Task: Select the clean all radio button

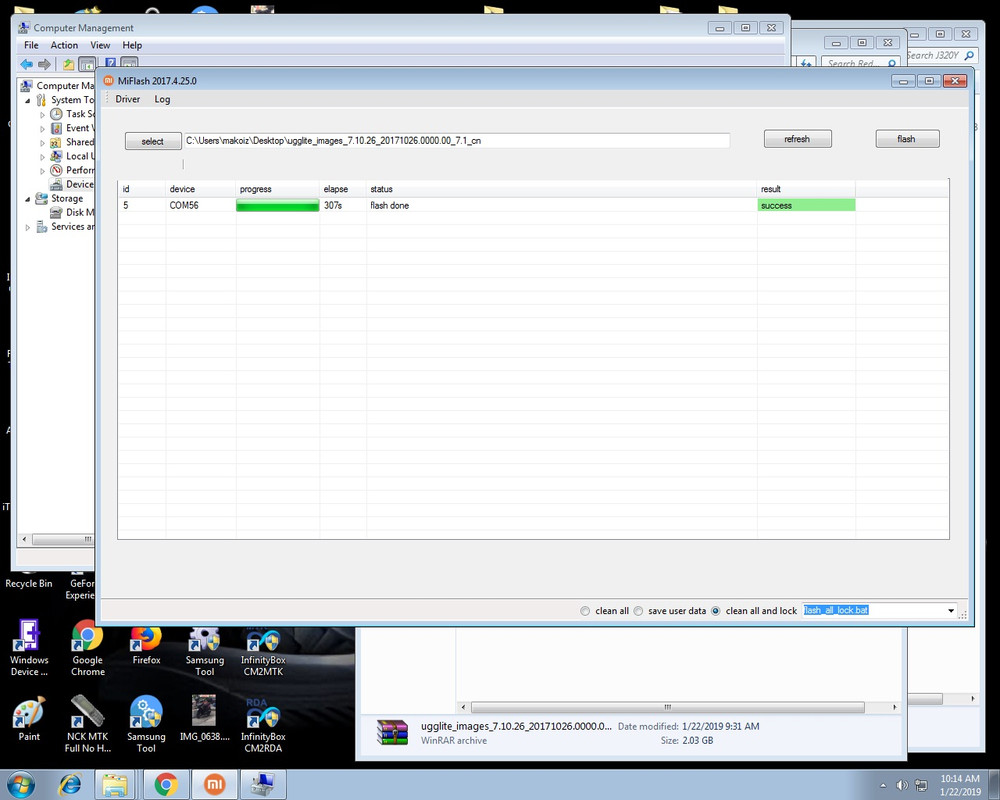Action: (585, 611)
